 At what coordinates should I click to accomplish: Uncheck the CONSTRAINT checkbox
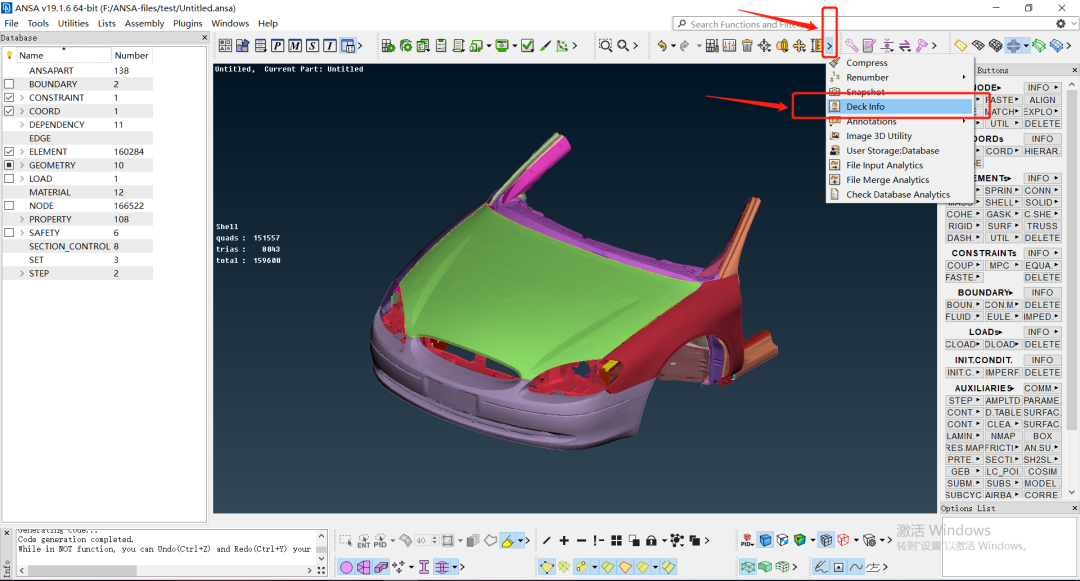9,98
